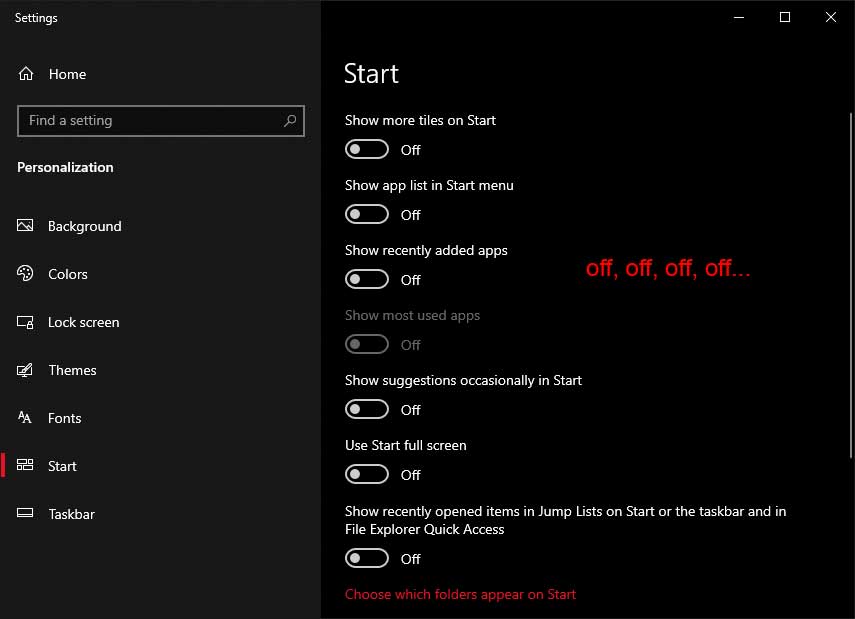
Task: Click the Fonts AA icon
Action: tap(25, 418)
